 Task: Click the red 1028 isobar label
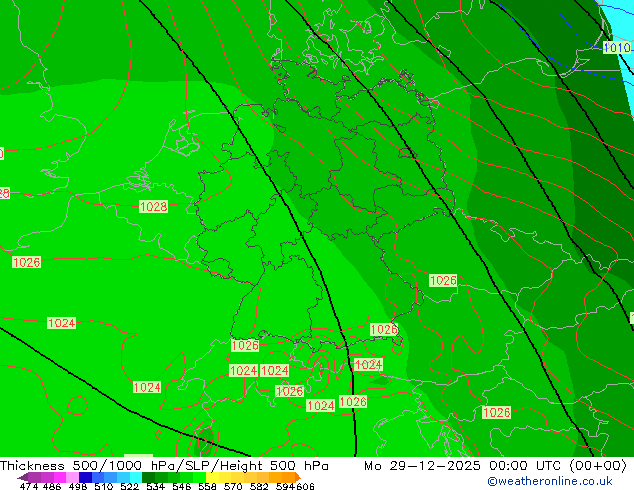153,206
